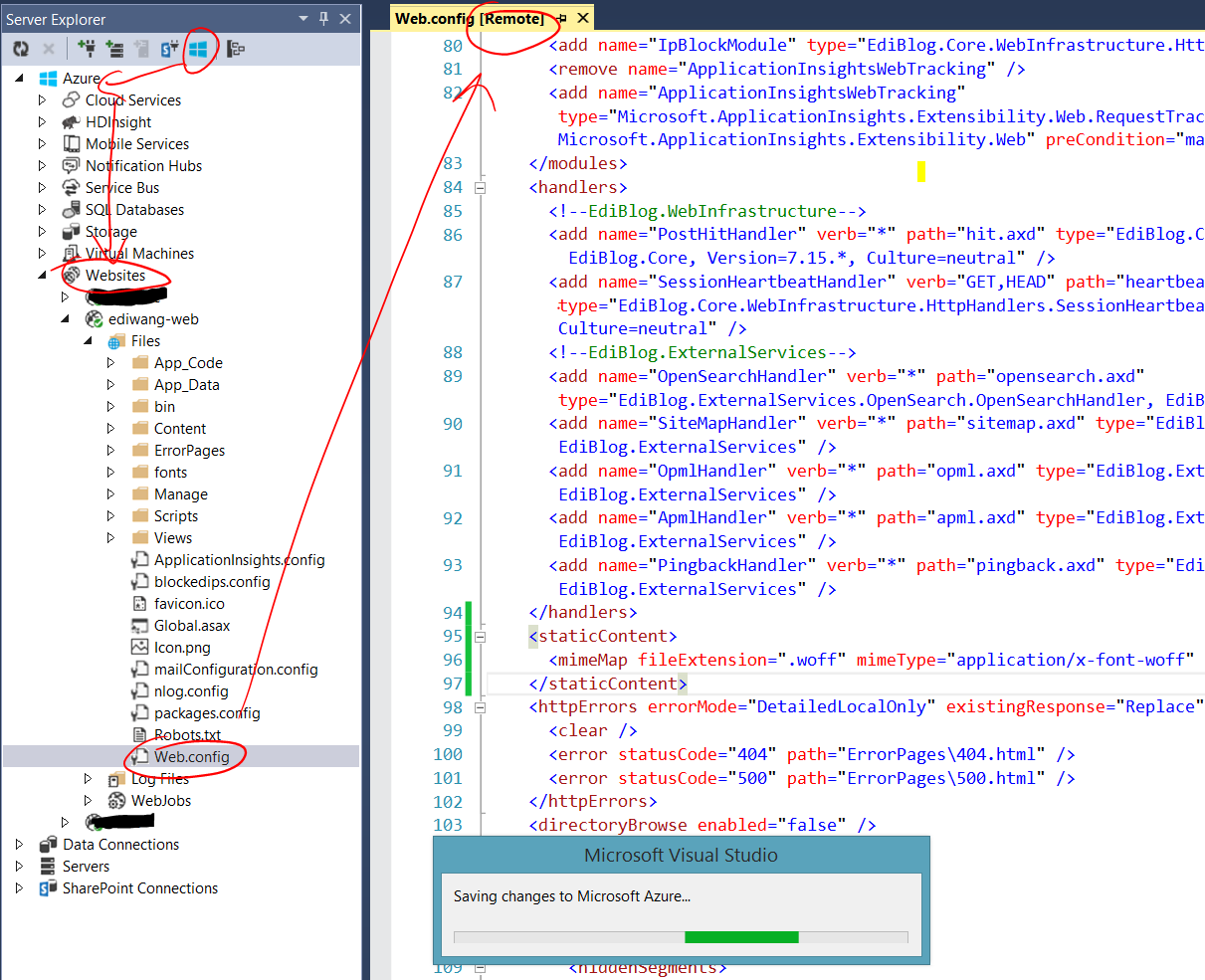Expand the SQL Databases node
The image size is (1205, 980).
coord(42,209)
